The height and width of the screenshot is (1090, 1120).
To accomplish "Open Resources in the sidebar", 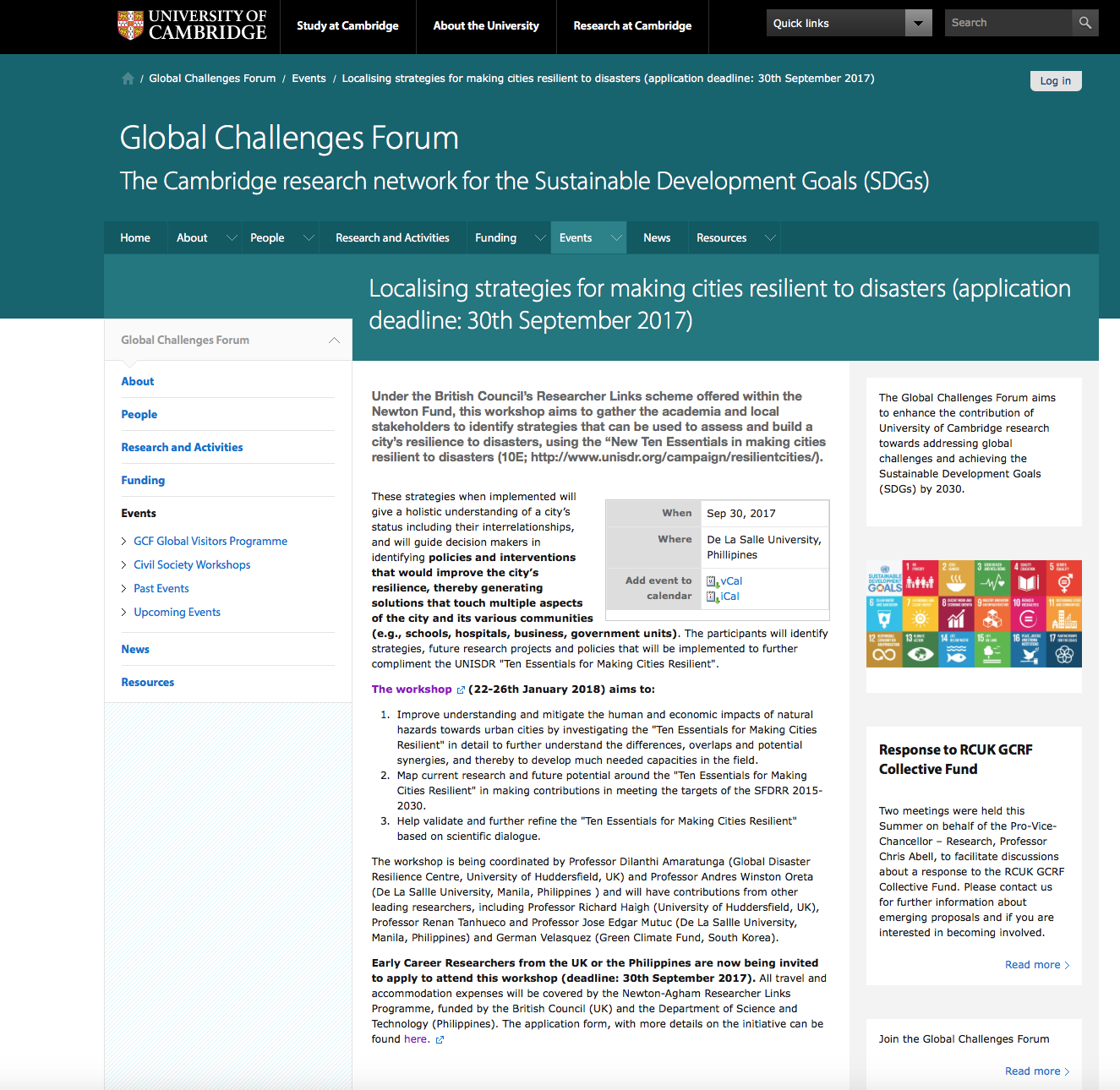I will pos(148,683).
